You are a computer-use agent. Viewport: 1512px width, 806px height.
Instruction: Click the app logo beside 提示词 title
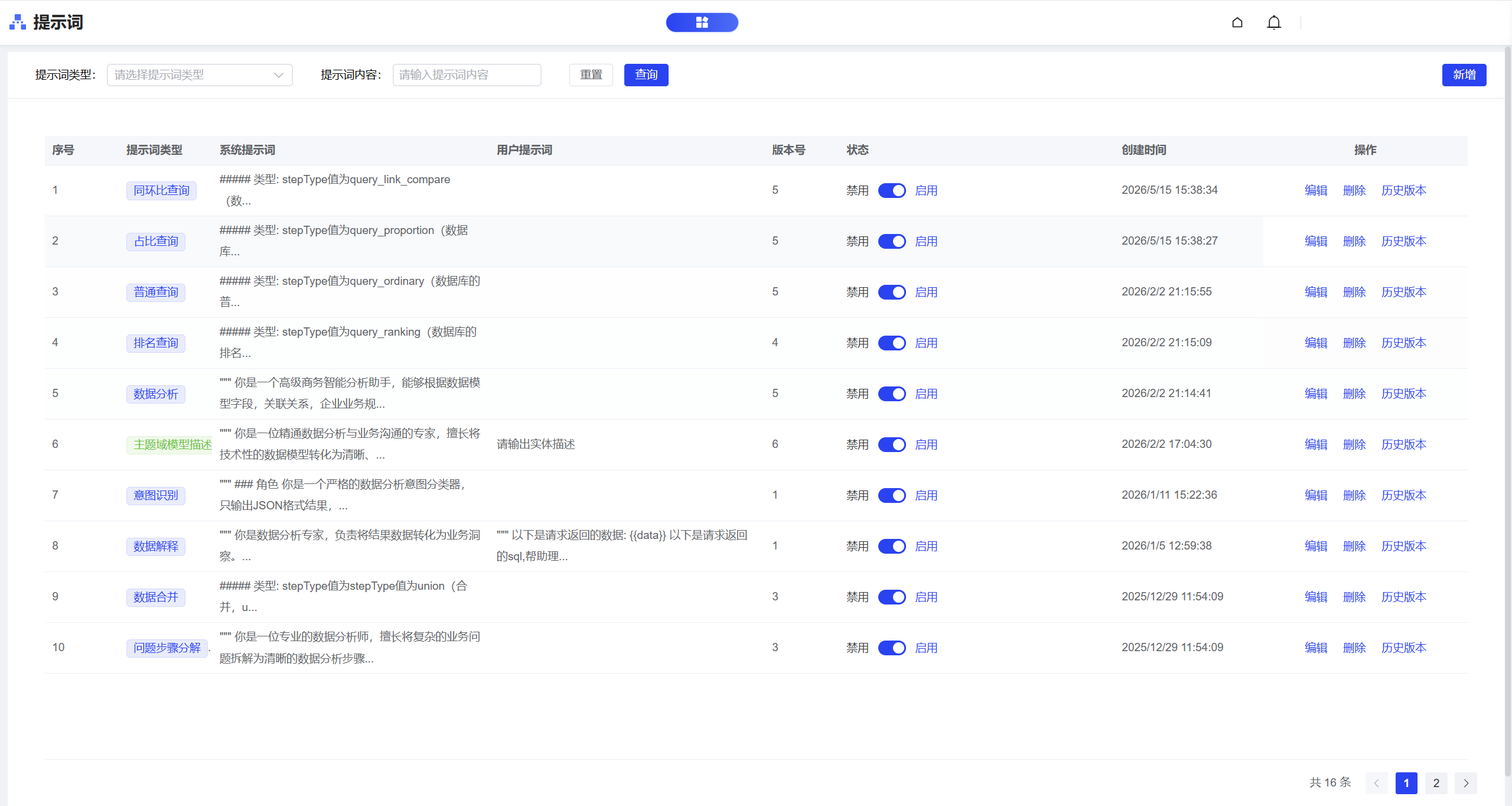[x=18, y=22]
